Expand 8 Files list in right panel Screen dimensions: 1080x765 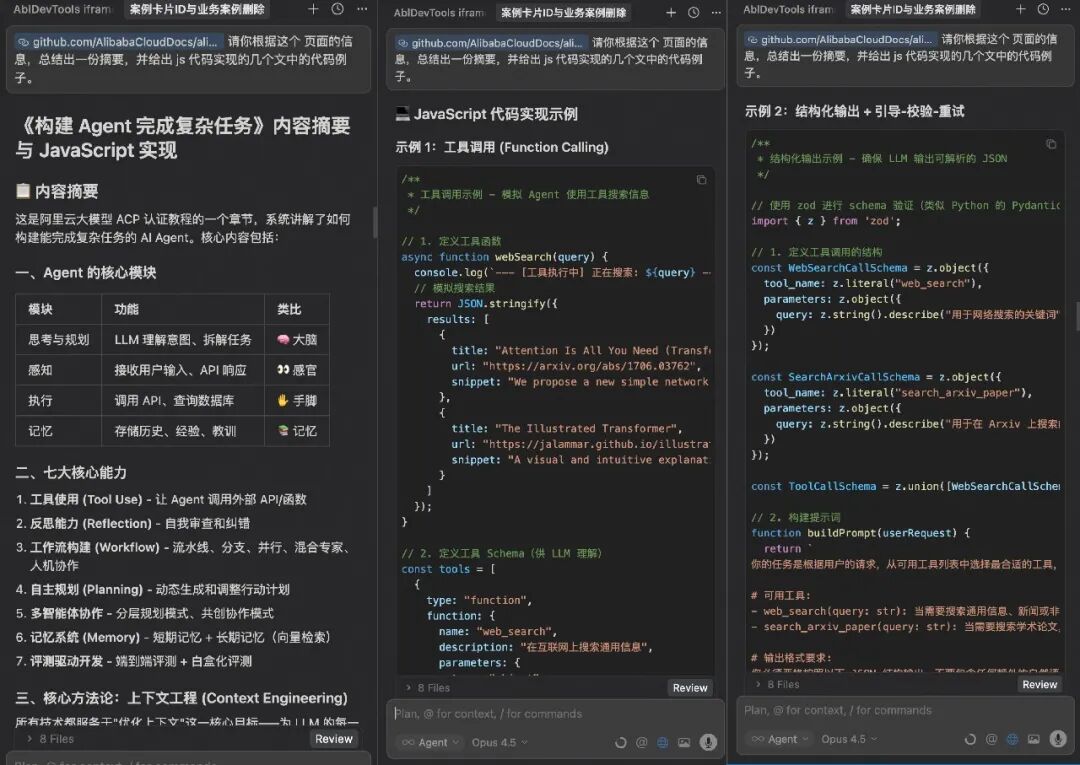click(777, 684)
